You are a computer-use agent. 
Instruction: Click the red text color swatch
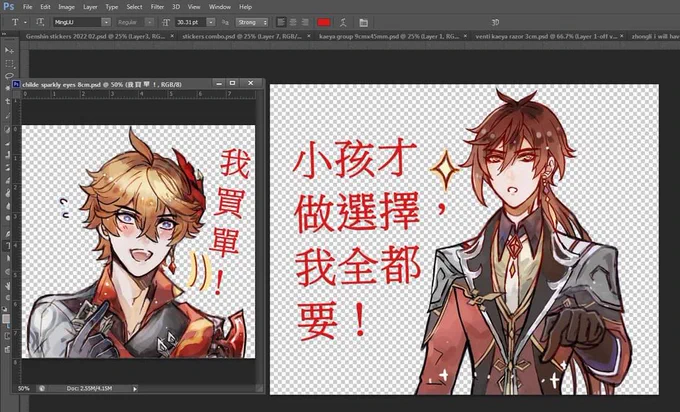[324, 22]
